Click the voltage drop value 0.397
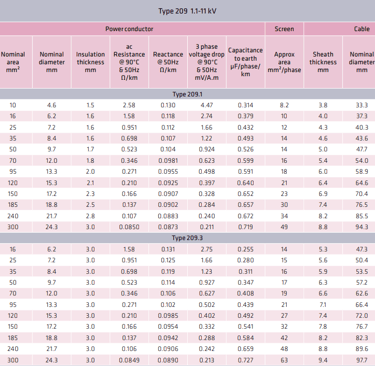Viewport: 375px width, 366px height. point(207,183)
